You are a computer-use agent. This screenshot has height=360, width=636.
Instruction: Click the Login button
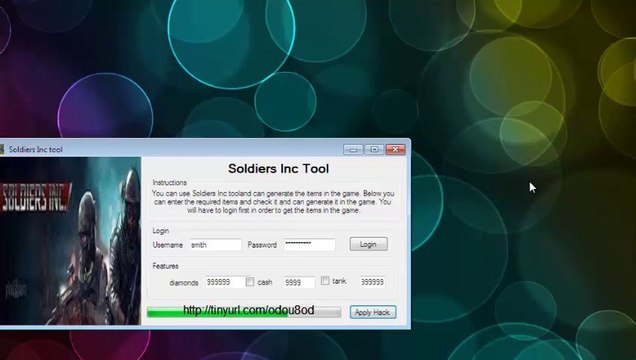[x=368, y=244]
